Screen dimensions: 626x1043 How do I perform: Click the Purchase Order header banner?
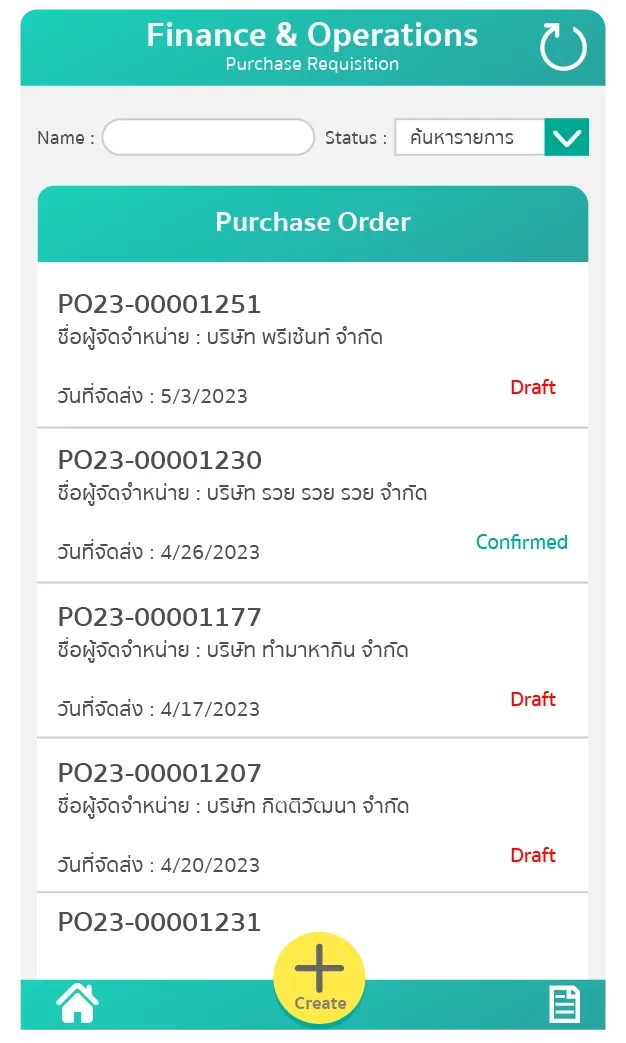(x=313, y=222)
